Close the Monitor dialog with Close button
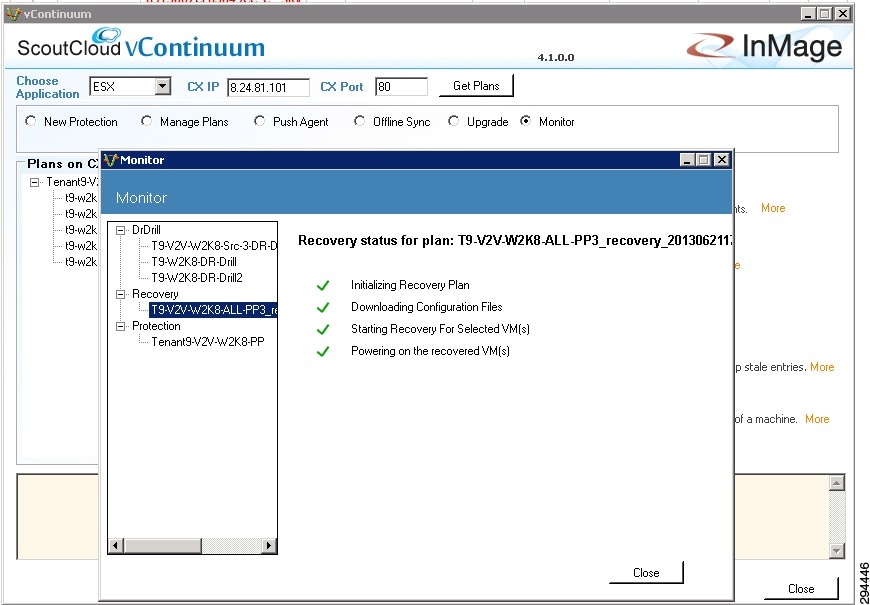Image resolution: width=870 pixels, height=605 pixels. coord(646,572)
